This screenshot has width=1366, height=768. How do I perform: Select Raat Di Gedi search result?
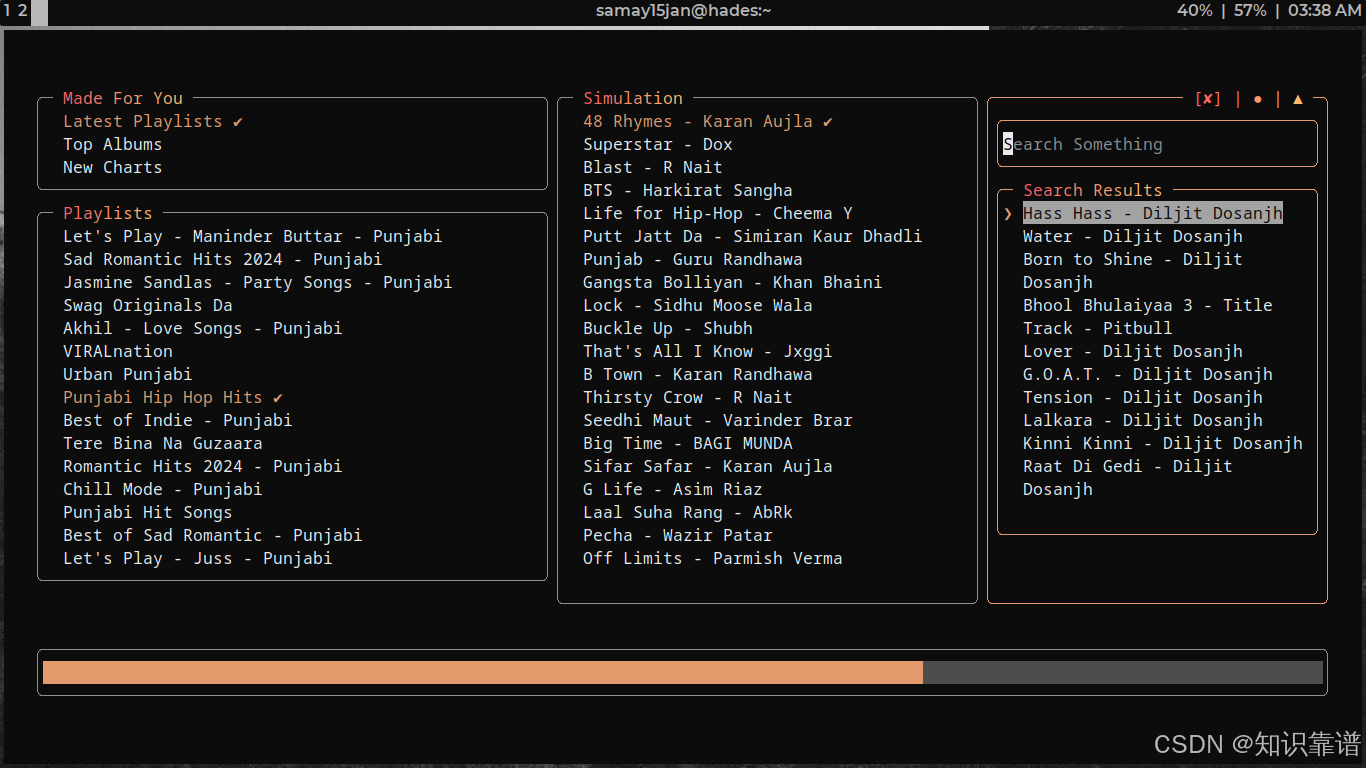(x=1128, y=477)
